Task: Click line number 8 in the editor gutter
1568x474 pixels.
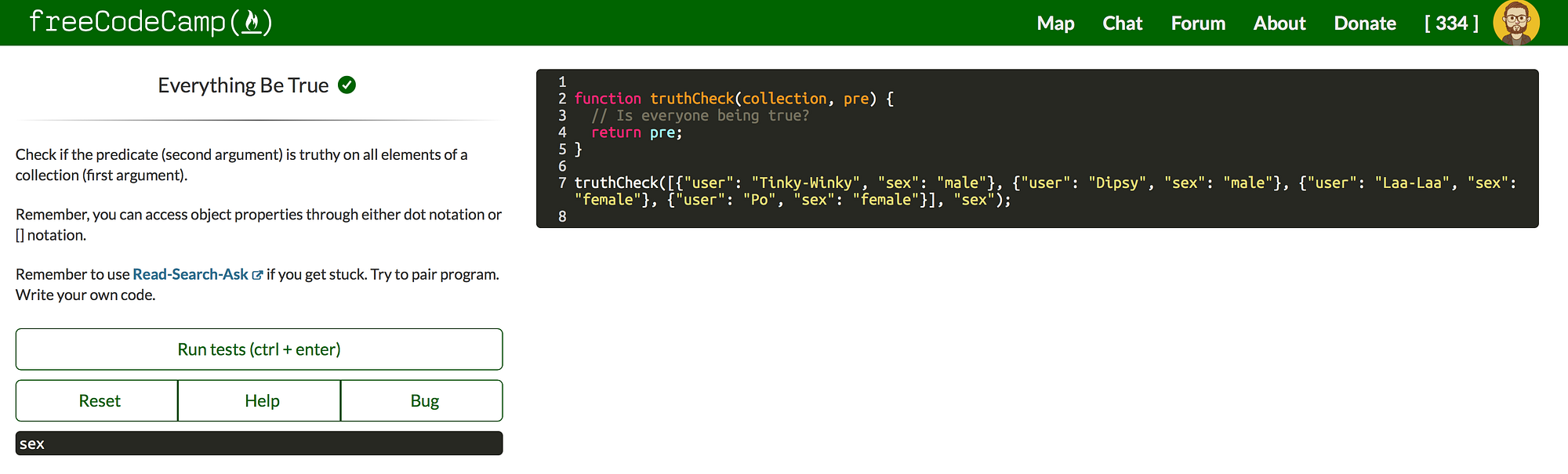Action: (562, 217)
